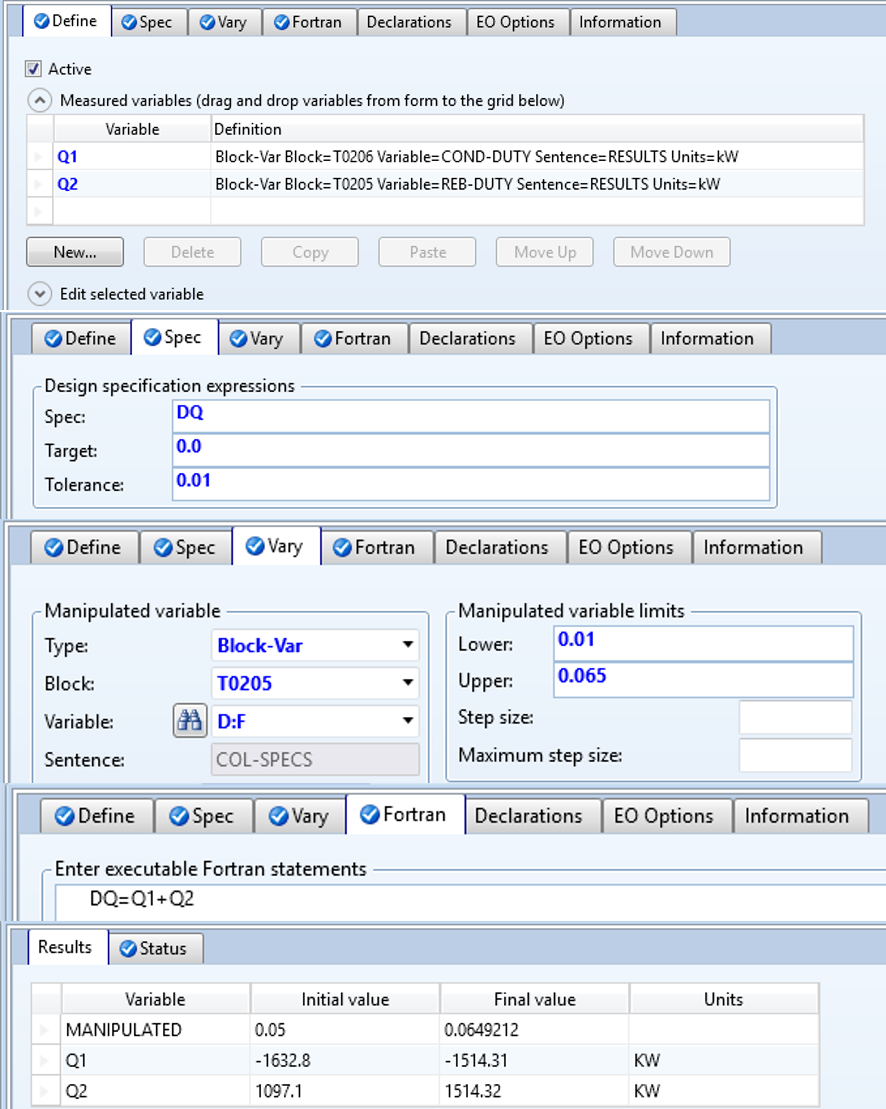The height and width of the screenshot is (1109, 886).
Task: Click Q1 initial value -1632.8
Action: click(345, 1060)
